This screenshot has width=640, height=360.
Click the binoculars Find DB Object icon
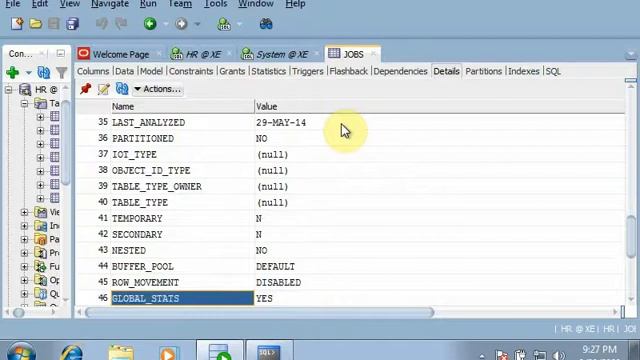pos(266,24)
